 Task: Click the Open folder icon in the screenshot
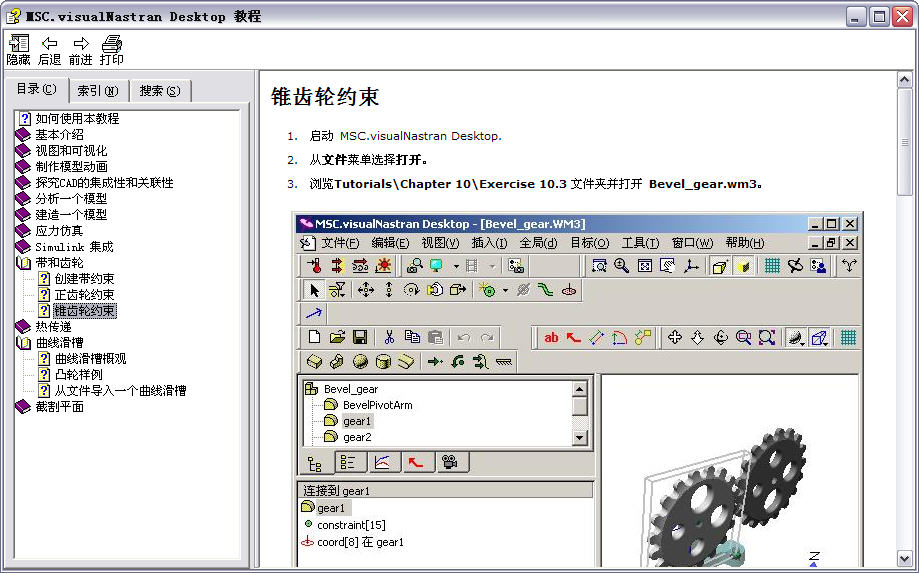click(x=337, y=337)
